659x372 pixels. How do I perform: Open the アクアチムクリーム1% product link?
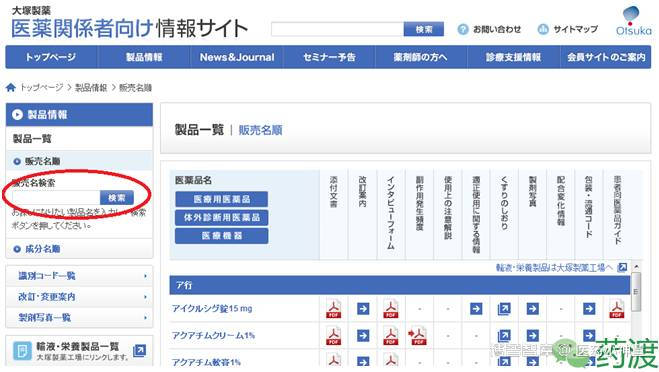(214, 336)
